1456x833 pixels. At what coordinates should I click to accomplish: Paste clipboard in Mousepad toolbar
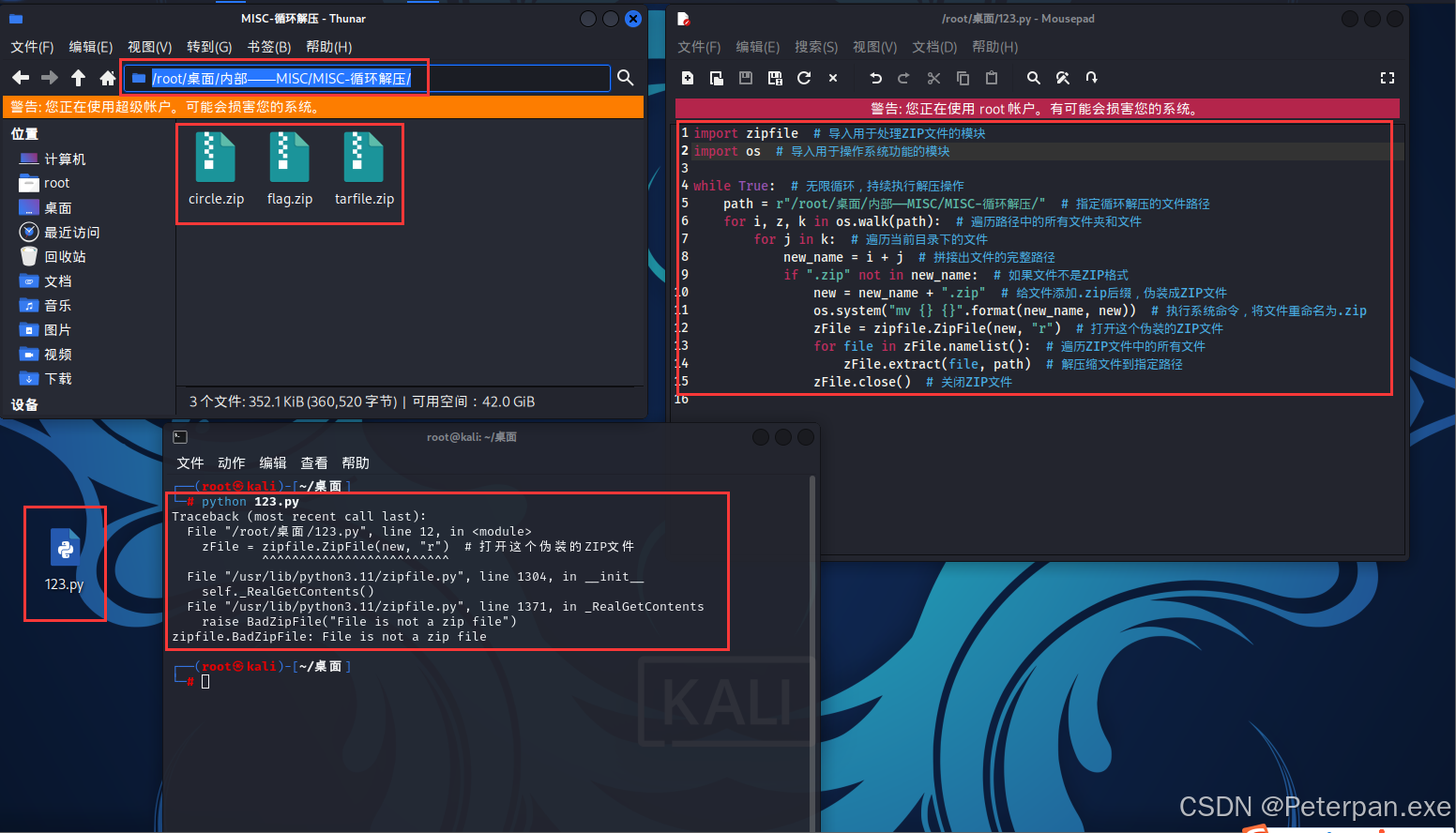click(992, 78)
